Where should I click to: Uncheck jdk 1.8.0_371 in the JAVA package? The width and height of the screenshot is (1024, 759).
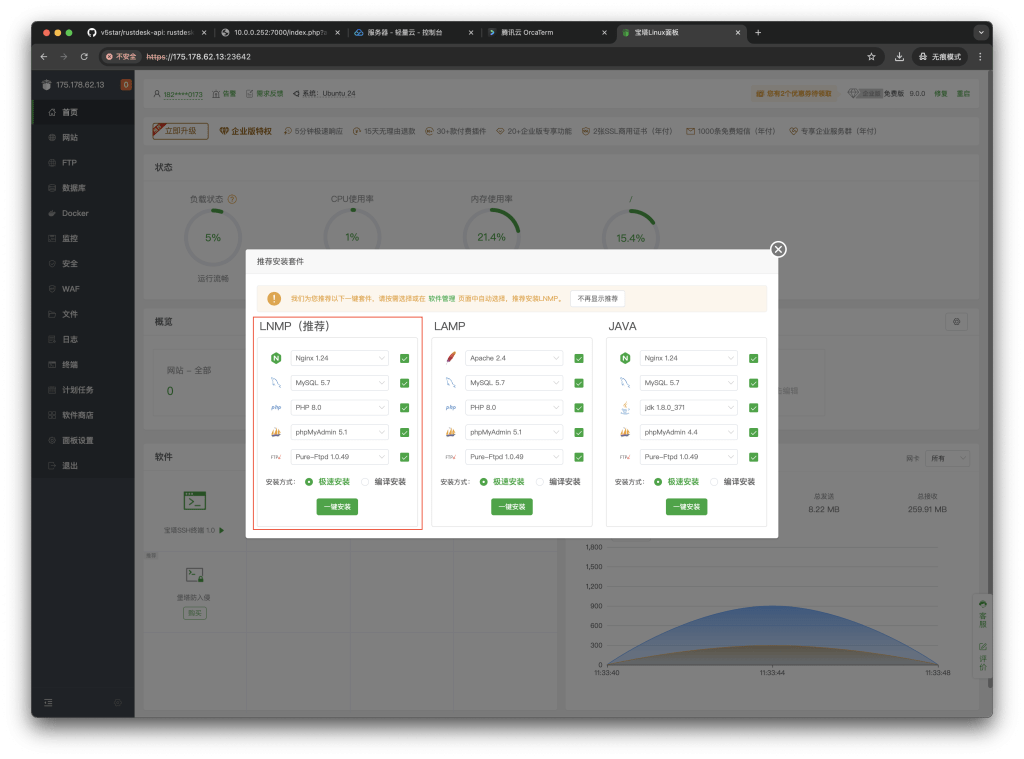coord(753,408)
